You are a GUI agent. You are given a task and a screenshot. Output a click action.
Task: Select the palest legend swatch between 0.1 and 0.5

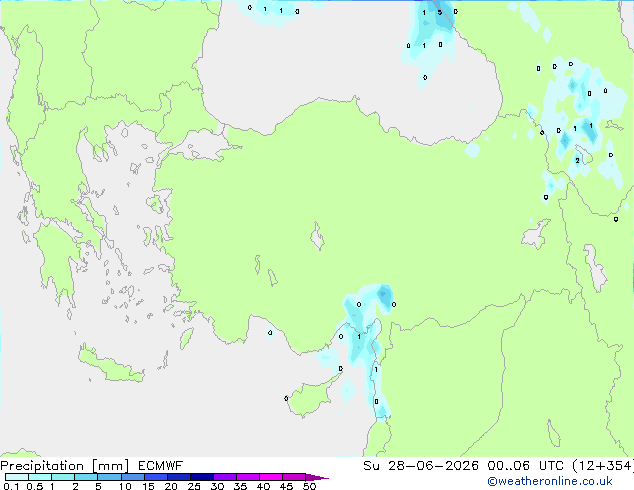tap(17, 477)
